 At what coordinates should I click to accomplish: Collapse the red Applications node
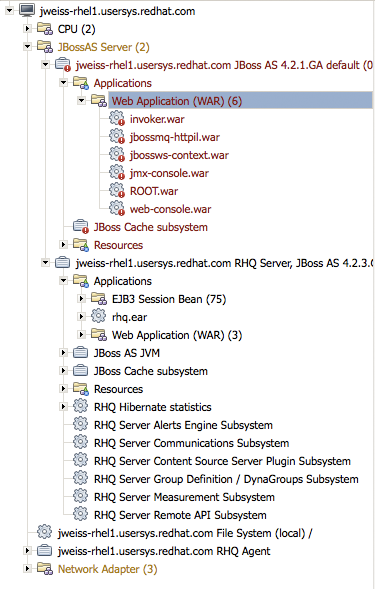(63, 83)
